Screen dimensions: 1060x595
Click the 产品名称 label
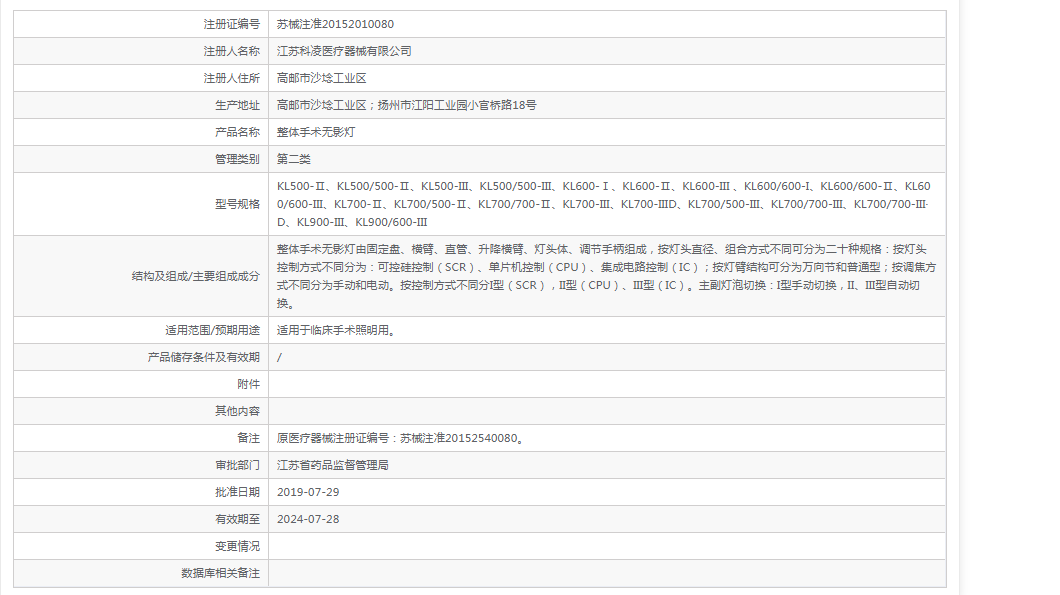[237, 133]
